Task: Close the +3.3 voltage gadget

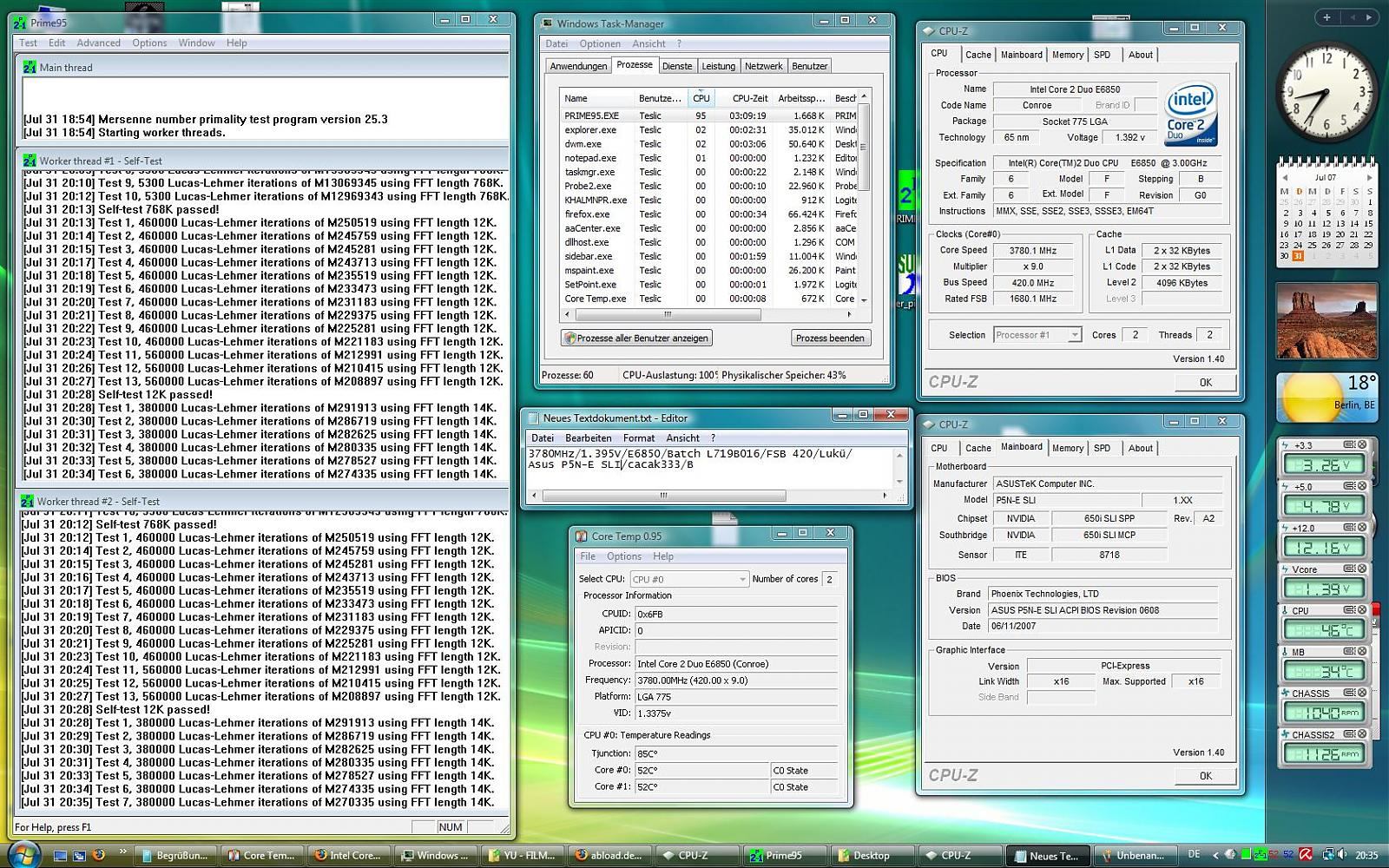Action: (x=1362, y=445)
